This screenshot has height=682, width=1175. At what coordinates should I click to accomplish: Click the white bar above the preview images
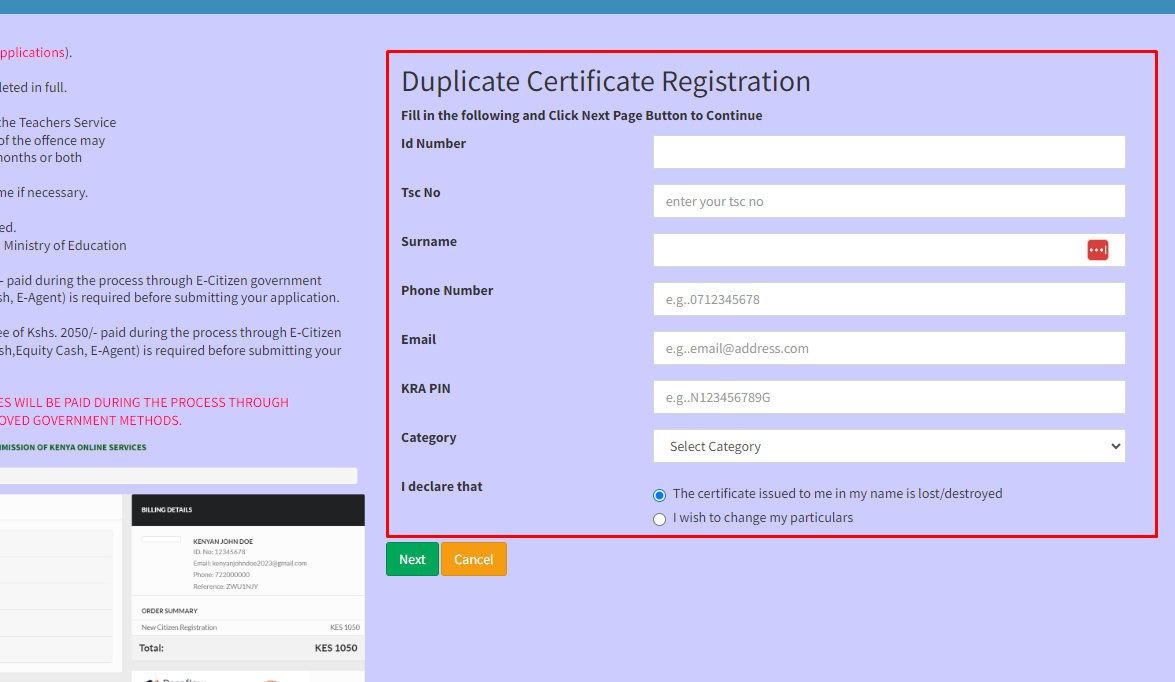pyautogui.click(x=178, y=474)
